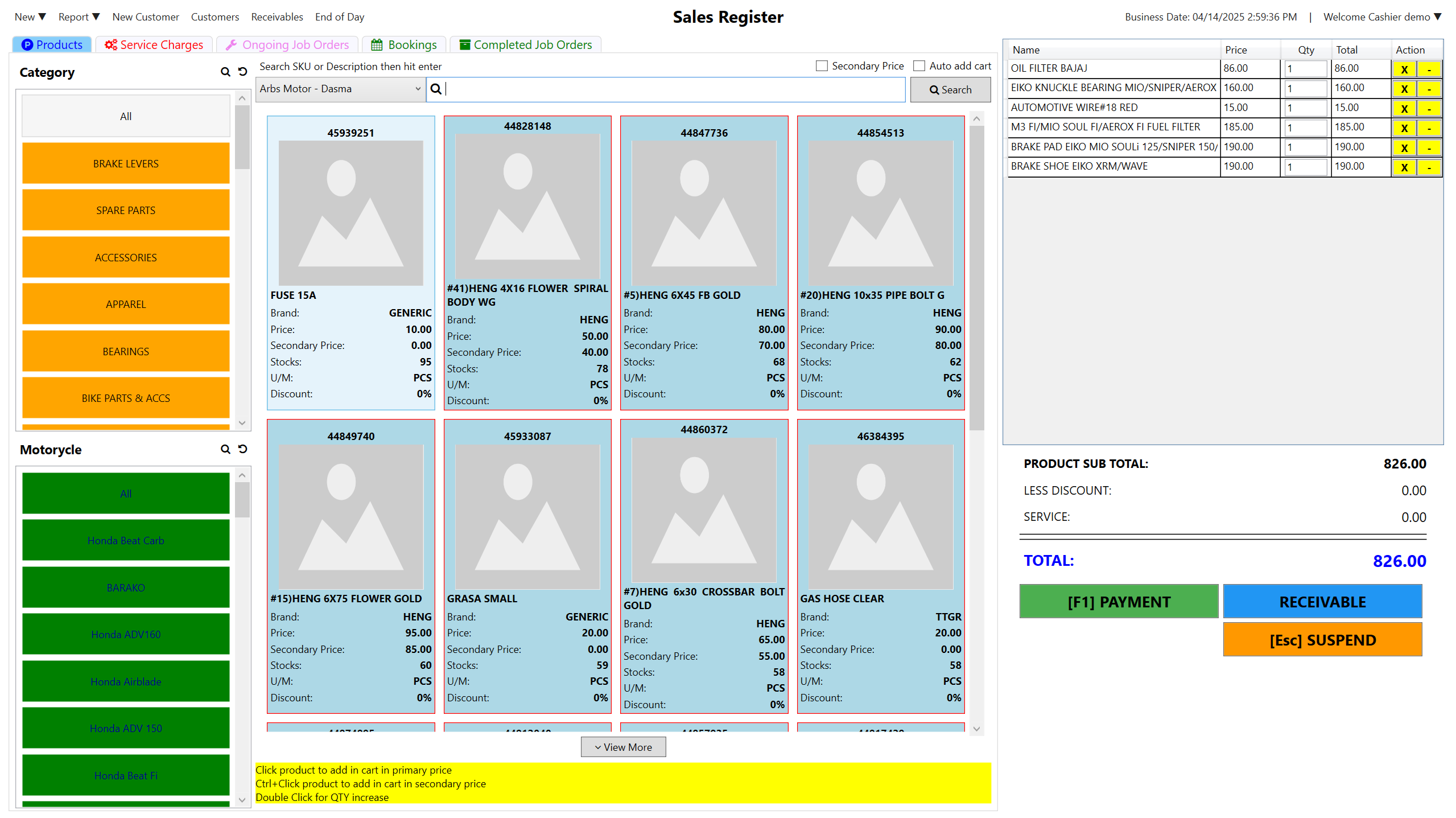
Task: Enable the Secondary Price checkbox
Action: tap(822, 66)
